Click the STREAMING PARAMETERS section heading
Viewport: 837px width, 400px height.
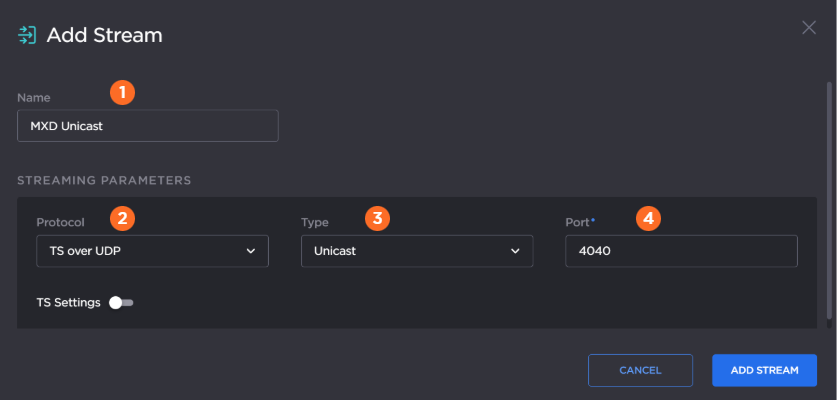coord(104,180)
